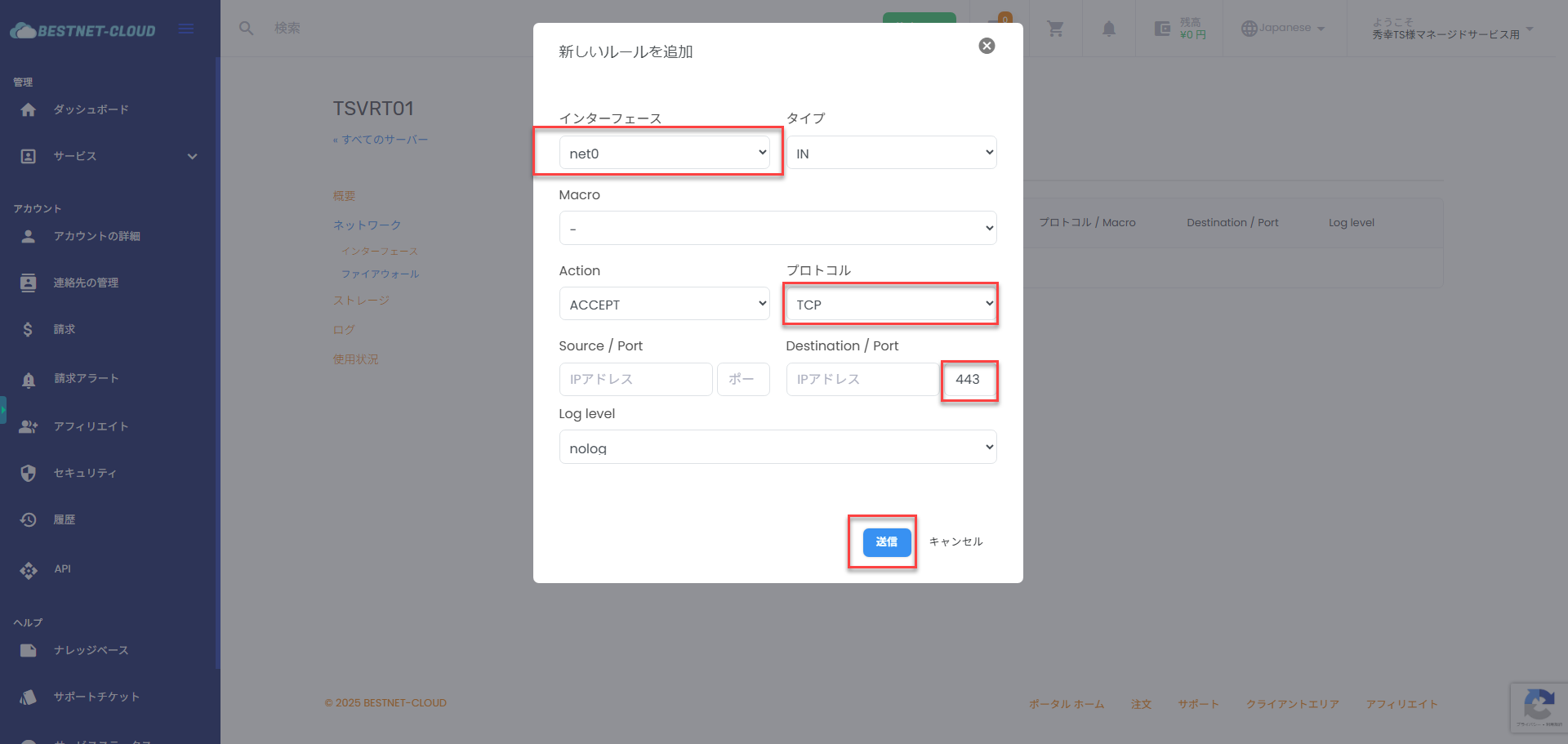1568x744 pixels.
Task: Open the インターフェース net0 dropdown
Action: (x=664, y=153)
